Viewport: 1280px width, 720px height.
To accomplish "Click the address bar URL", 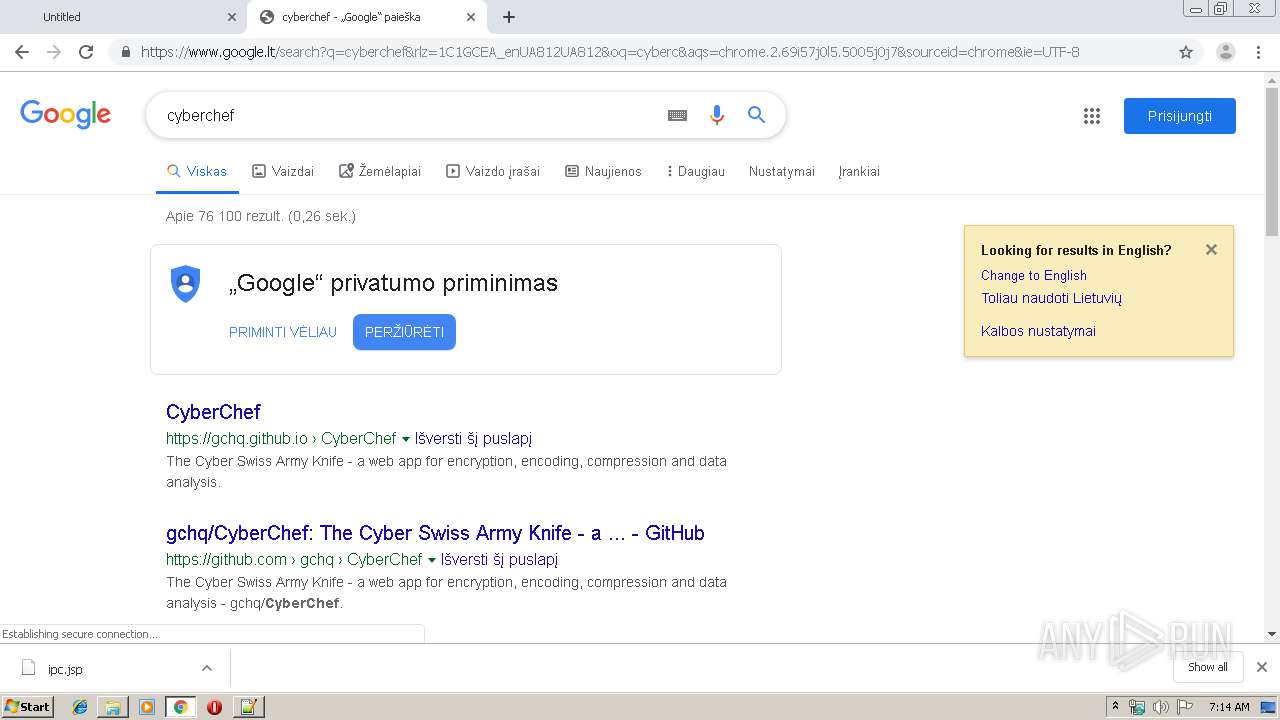I will 610,52.
